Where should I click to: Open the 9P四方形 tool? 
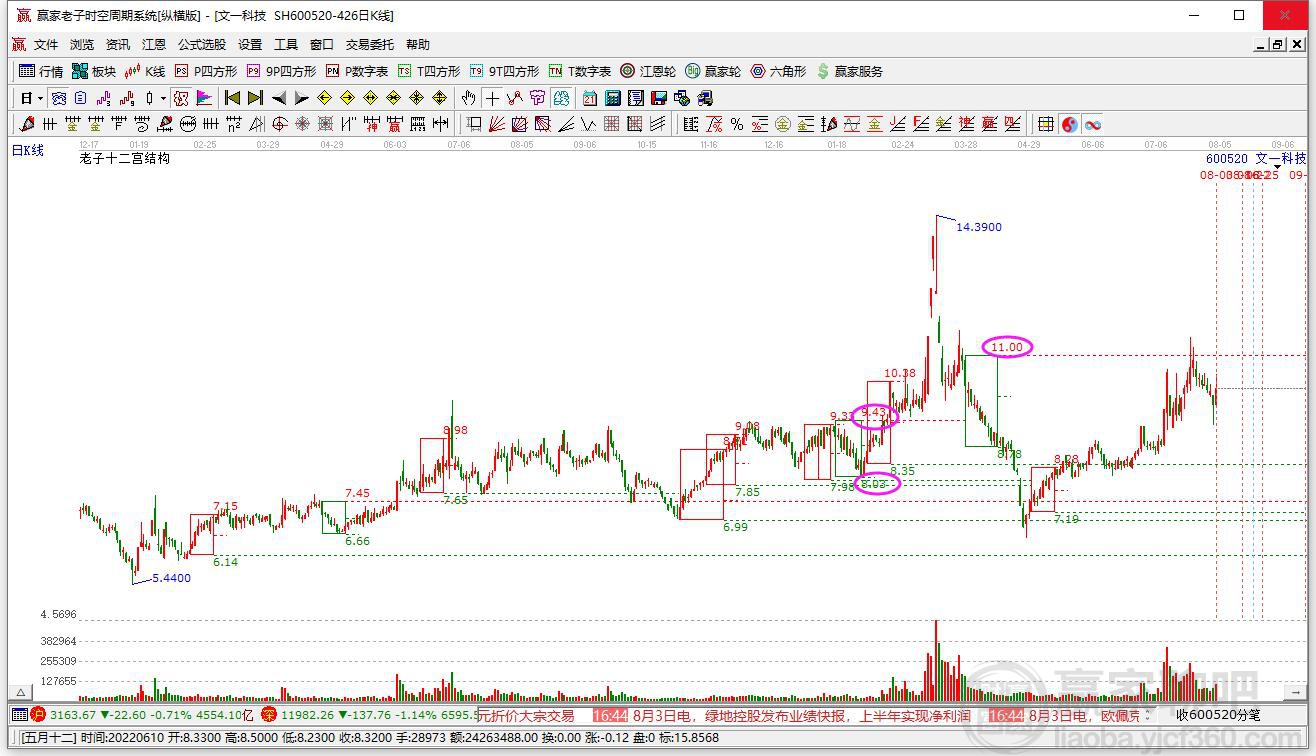coord(282,71)
